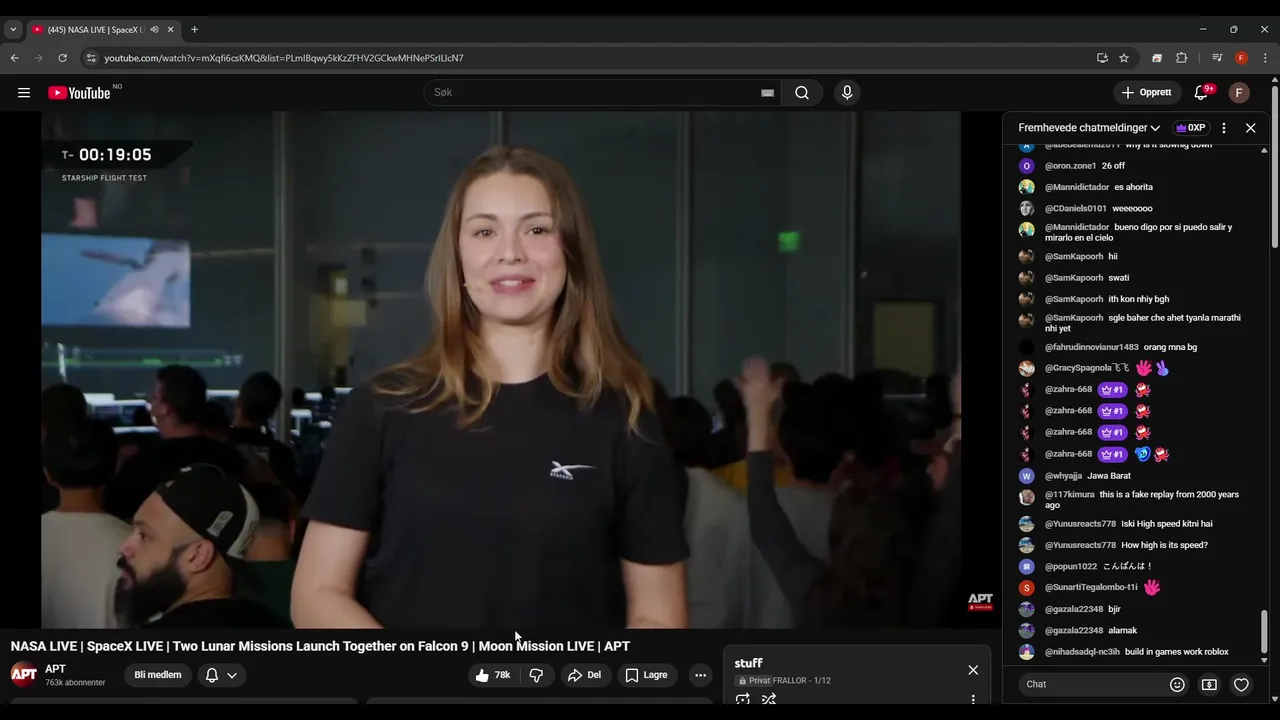Viewport: 1280px width, 720px height.
Task: Dislike the video with thumbs down
Action: (536, 675)
